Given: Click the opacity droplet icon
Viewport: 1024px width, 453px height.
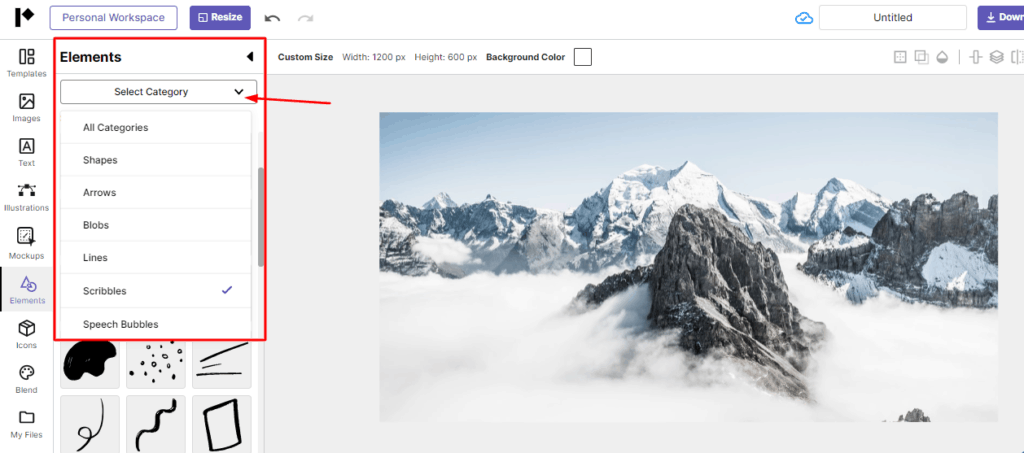Looking at the screenshot, I should click(x=942, y=57).
